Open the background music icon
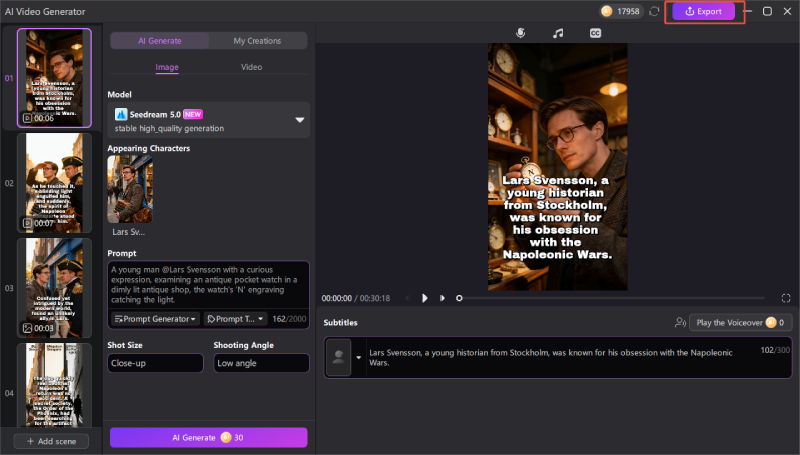800x455 pixels. click(558, 33)
